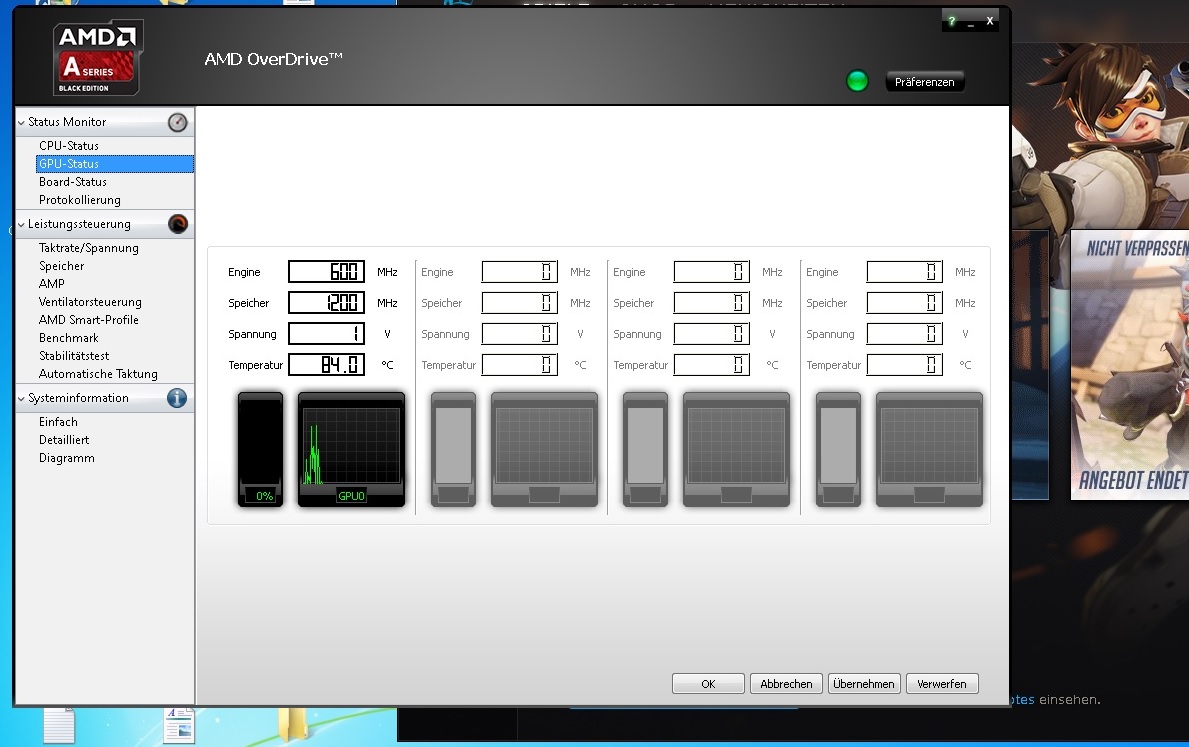This screenshot has height=747, width=1189.
Task: Click the AMD A-Series Black Edition logo
Action: pyautogui.click(x=98, y=58)
